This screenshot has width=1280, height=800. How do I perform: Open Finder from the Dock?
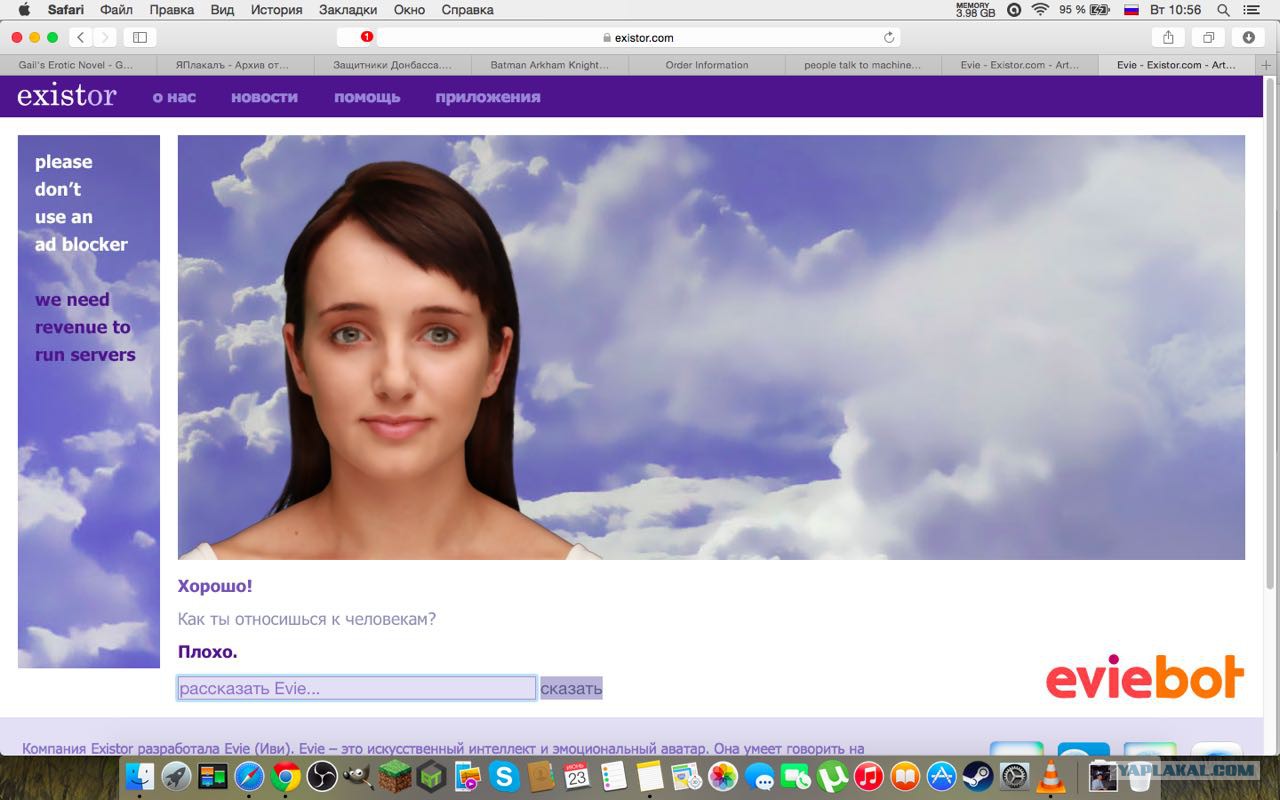(x=140, y=776)
